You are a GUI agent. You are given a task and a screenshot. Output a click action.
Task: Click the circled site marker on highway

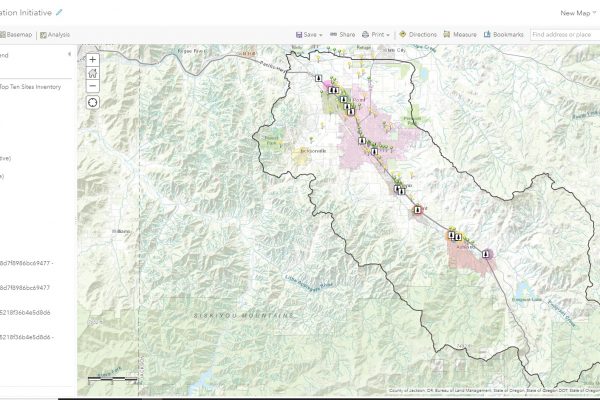coord(417,210)
